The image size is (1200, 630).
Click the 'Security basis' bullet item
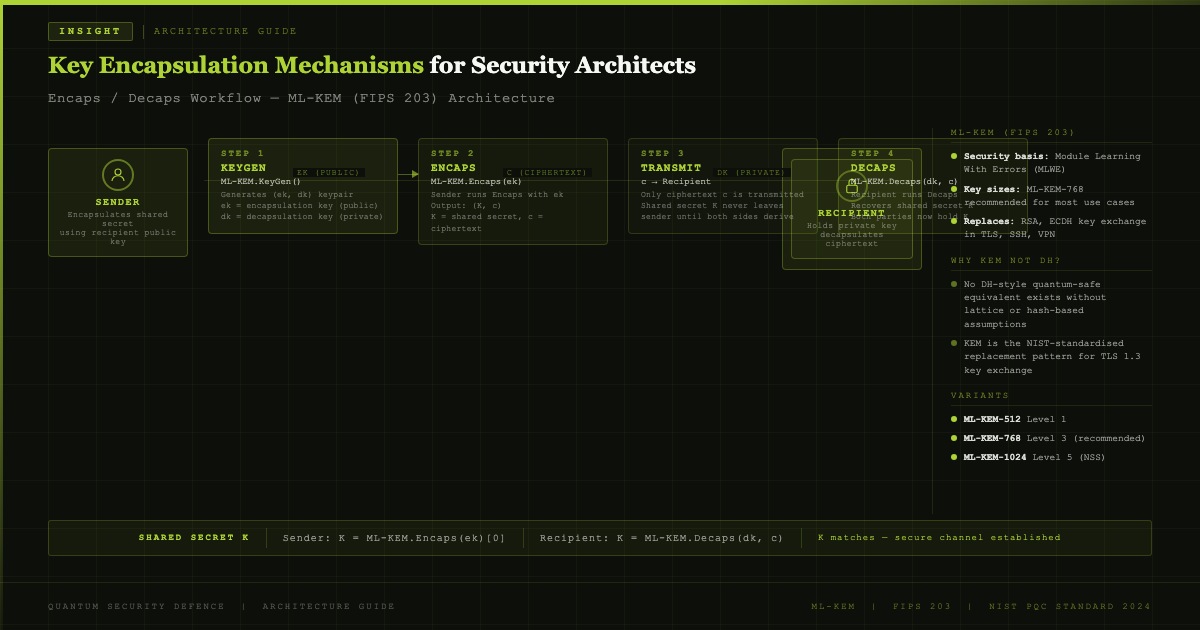click(1051, 163)
